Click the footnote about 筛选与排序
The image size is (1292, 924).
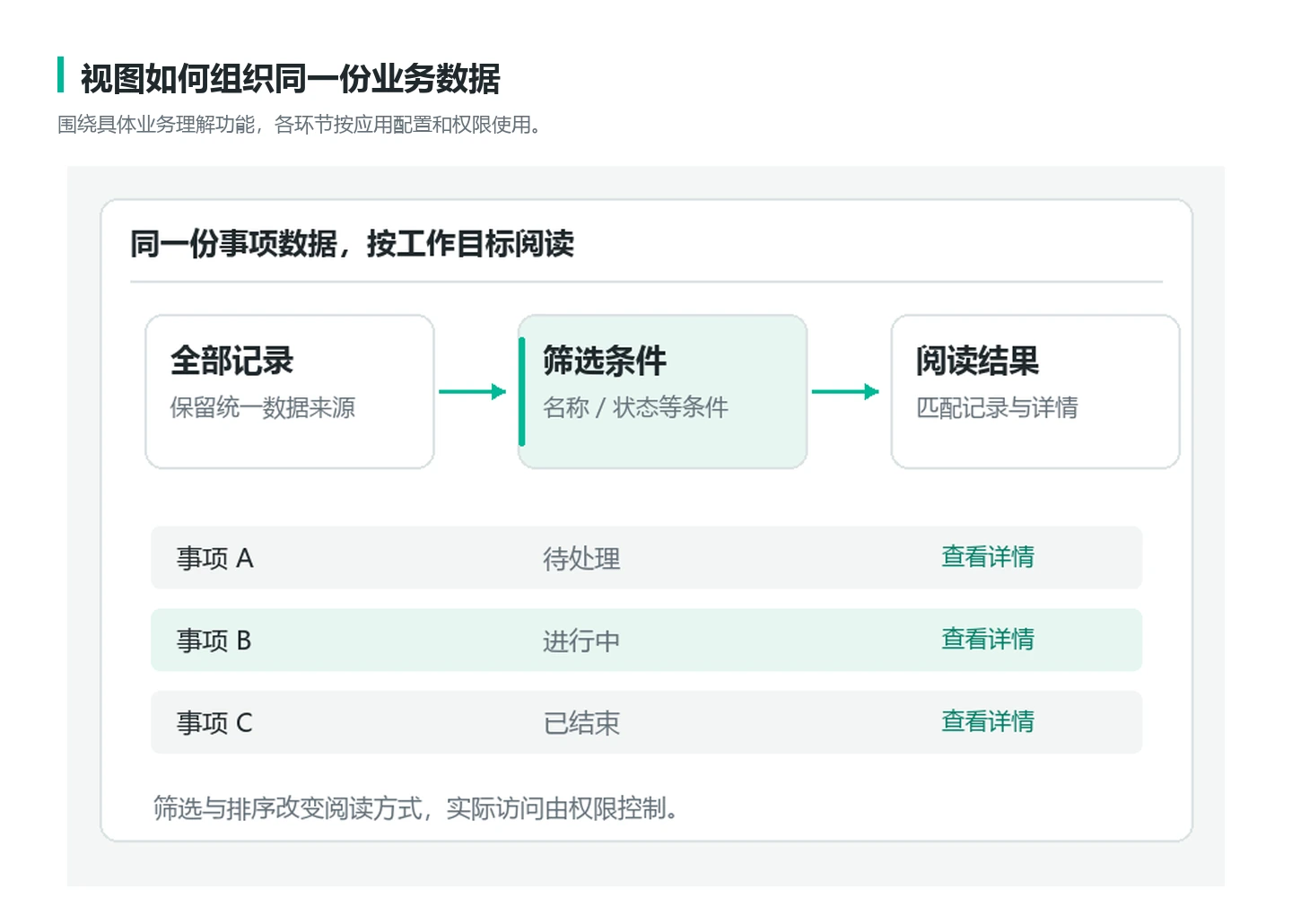click(415, 808)
